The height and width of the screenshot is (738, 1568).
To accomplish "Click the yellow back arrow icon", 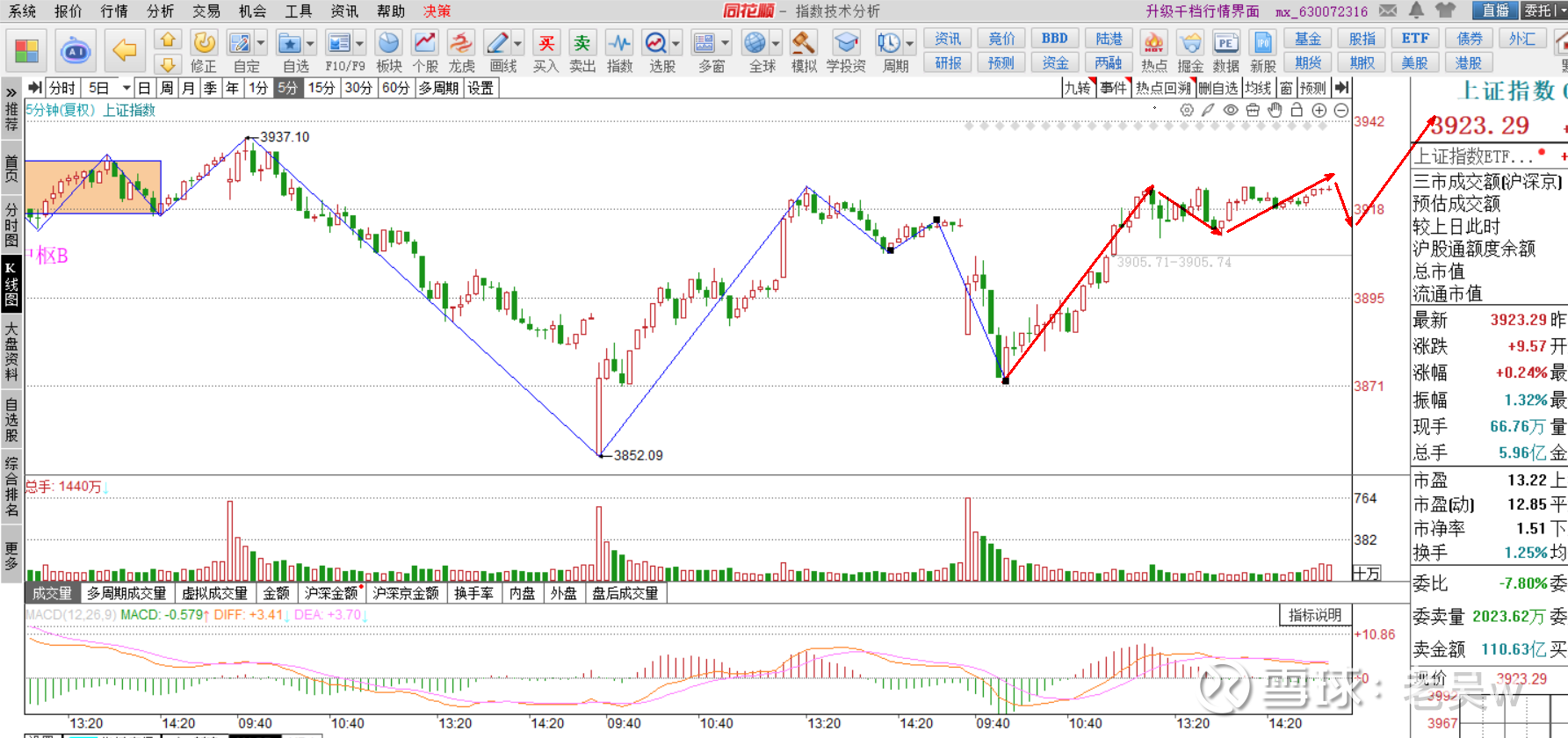I will point(125,50).
